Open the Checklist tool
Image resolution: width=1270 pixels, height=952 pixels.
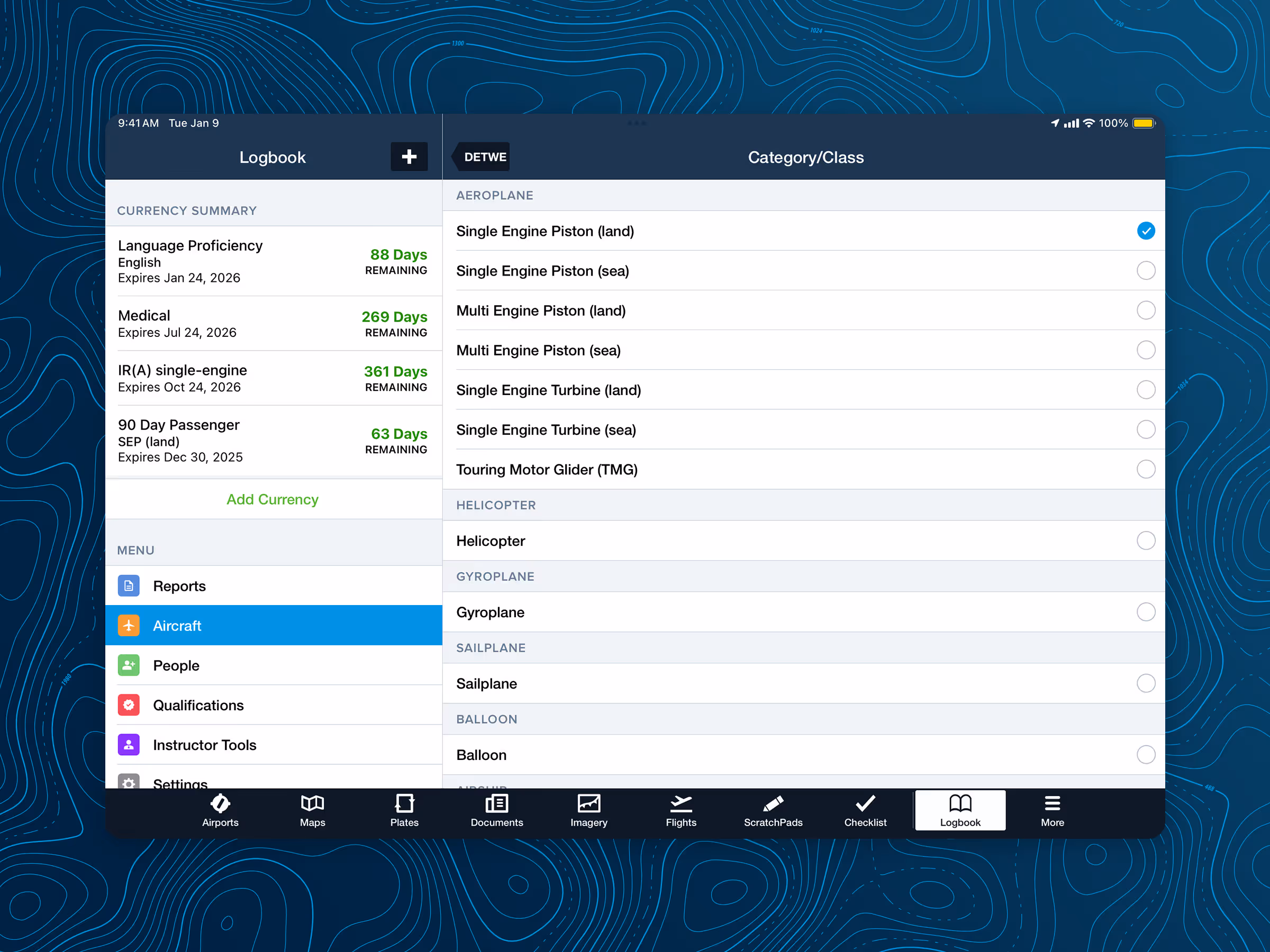[865, 810]
